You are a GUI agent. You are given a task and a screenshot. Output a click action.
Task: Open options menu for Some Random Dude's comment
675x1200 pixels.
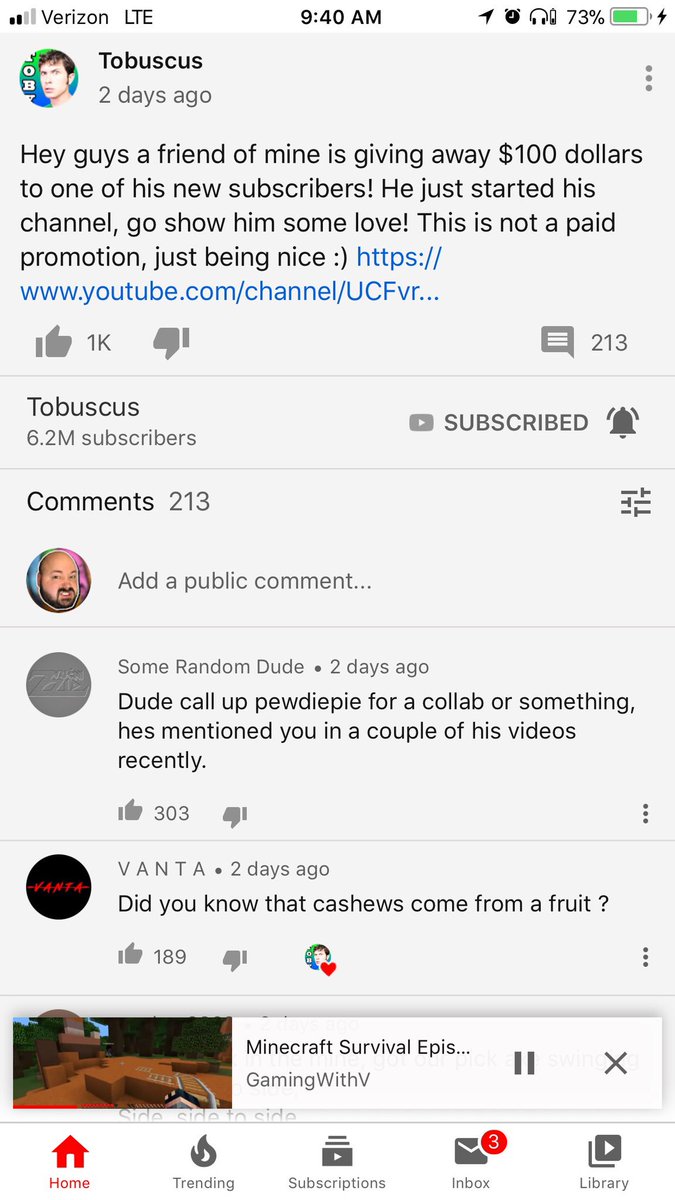click(646, 813)
